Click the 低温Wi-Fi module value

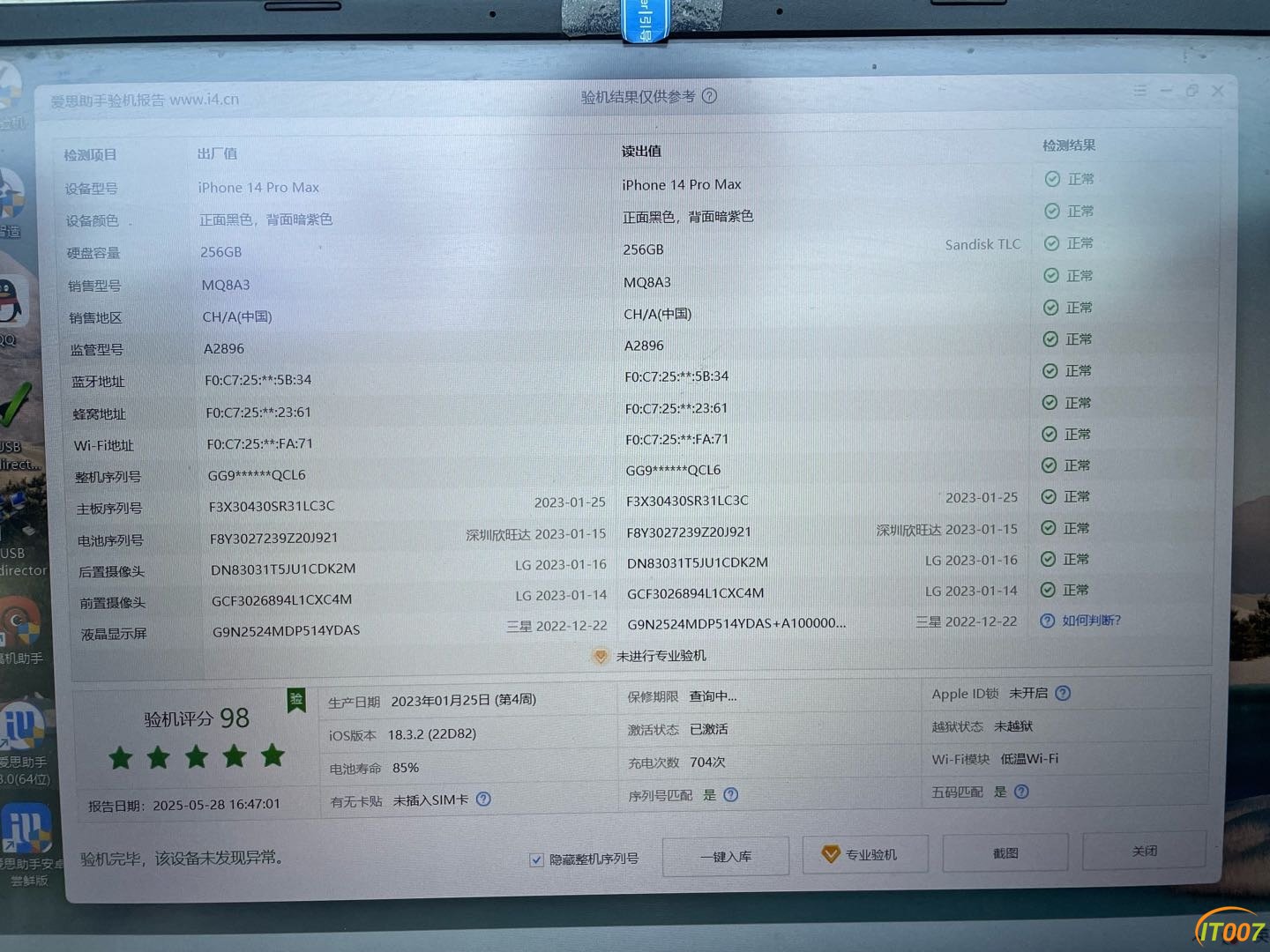pos(1029,759)
